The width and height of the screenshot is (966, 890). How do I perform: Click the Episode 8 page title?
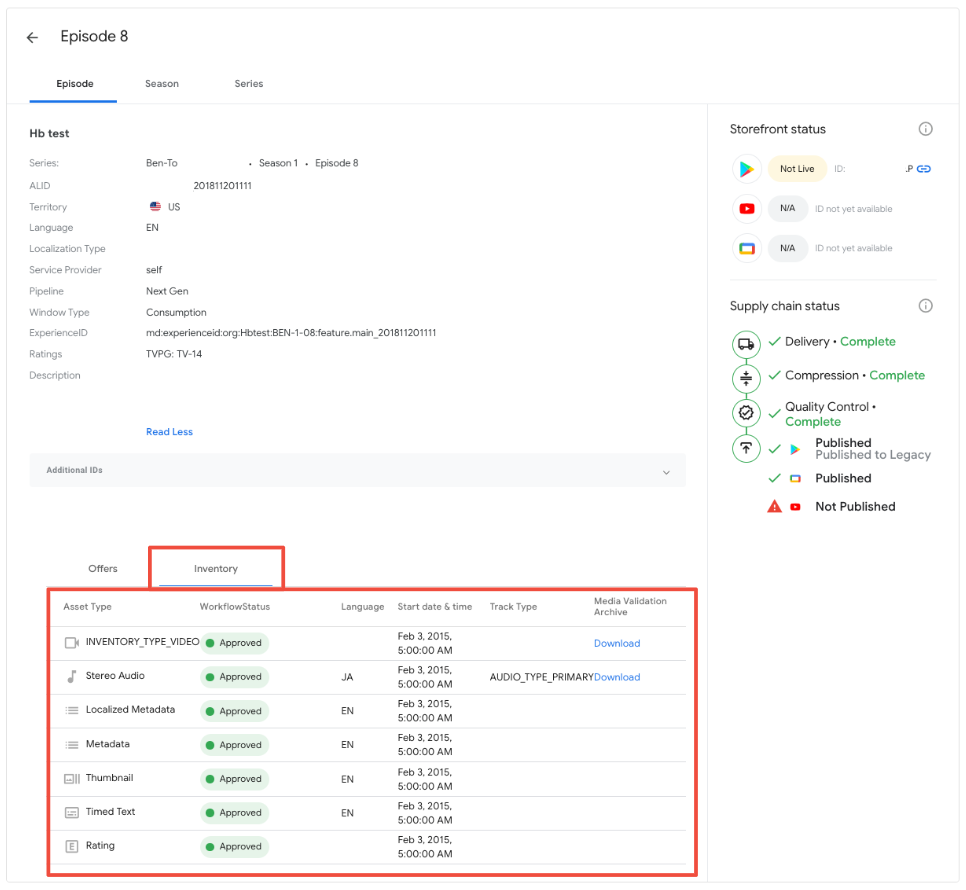click(94, 36)
